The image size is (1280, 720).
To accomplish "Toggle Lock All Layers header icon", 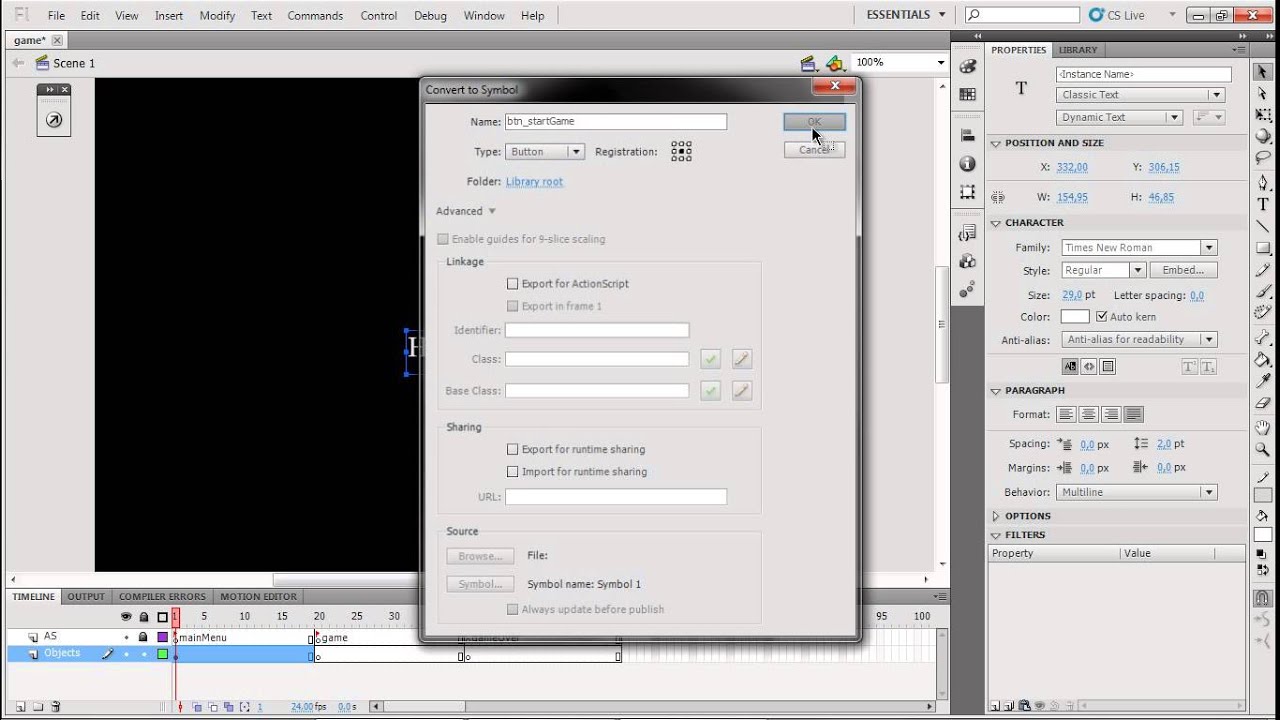I will (x=143, y=617).
